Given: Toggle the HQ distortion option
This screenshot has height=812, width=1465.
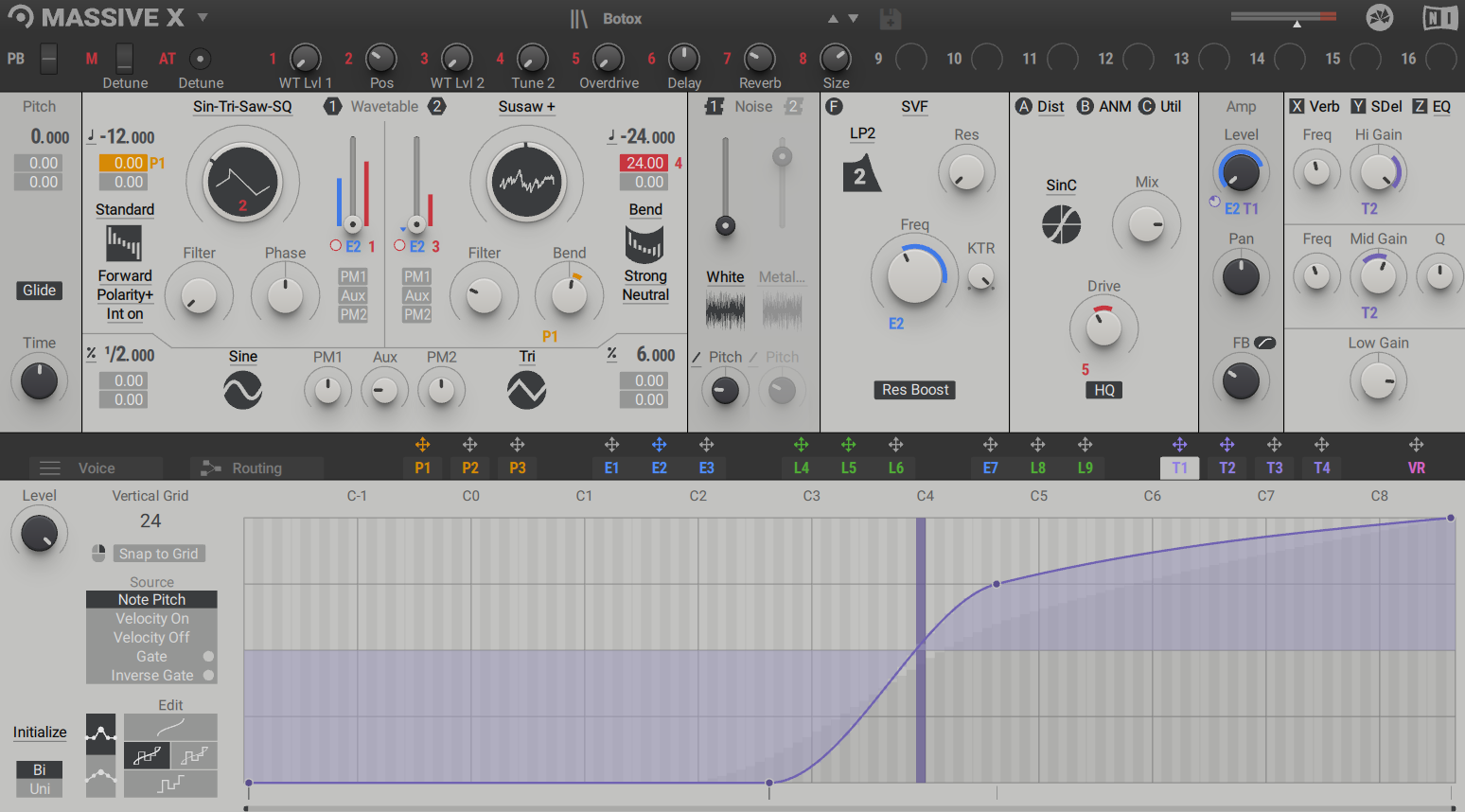Looking at the screenshot, I should point(1104,390).
